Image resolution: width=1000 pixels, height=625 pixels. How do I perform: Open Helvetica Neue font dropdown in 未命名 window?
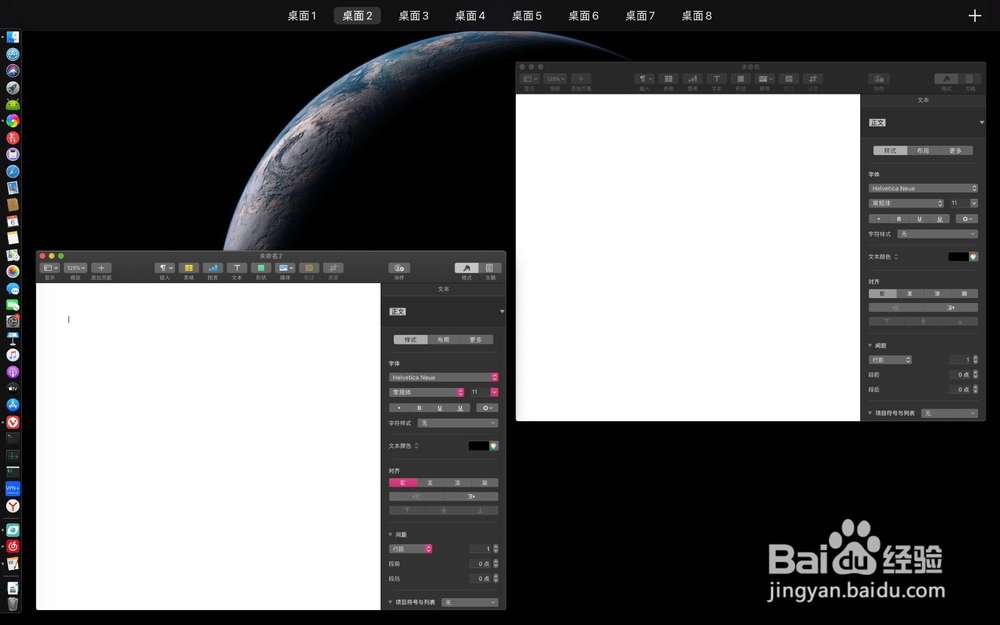point(923,188)
